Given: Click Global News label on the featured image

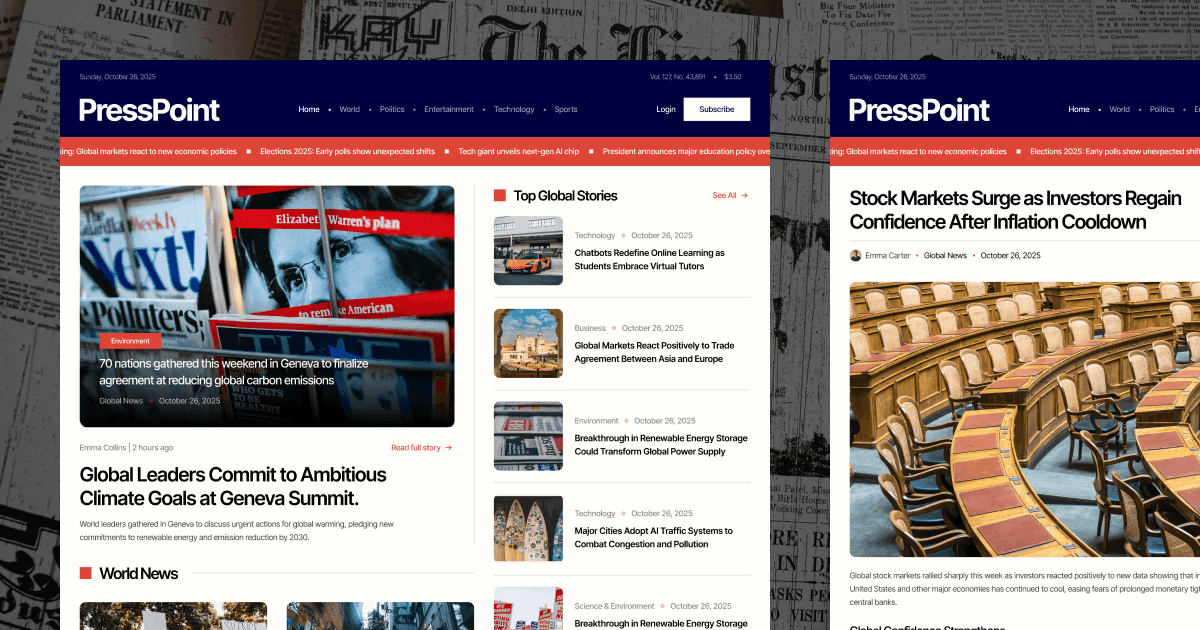Looking at the screenshot, I should pos(121,401).
